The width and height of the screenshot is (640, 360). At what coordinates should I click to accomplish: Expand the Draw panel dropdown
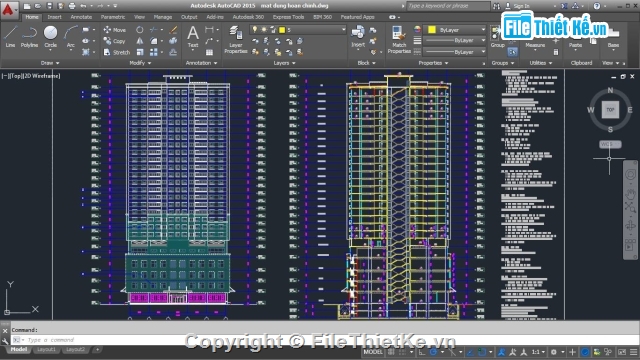50,63
